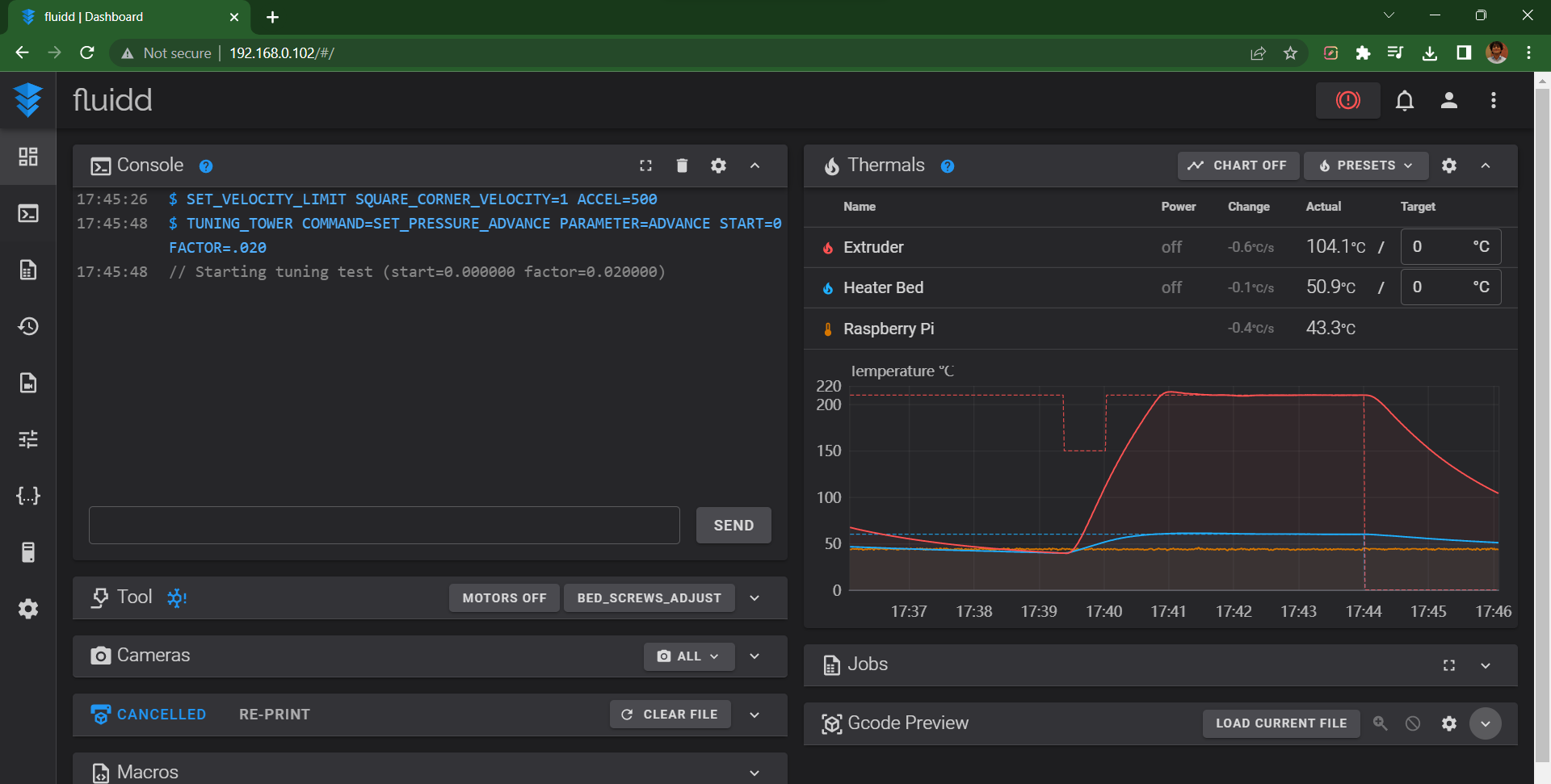Image resolution: width=1551 pixels, height=784 pixels.
Task: Toggle CHART OFF in Thermals
Action: (x=1238, y=166)
